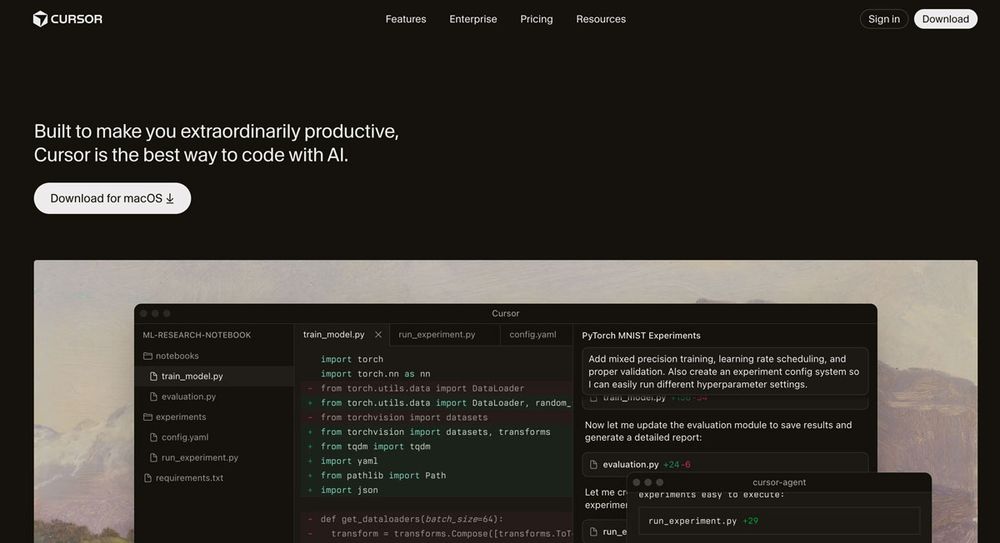Click the file icon next to requirements.txt
Screen dimensions: 1000x543
coord(147,478)
